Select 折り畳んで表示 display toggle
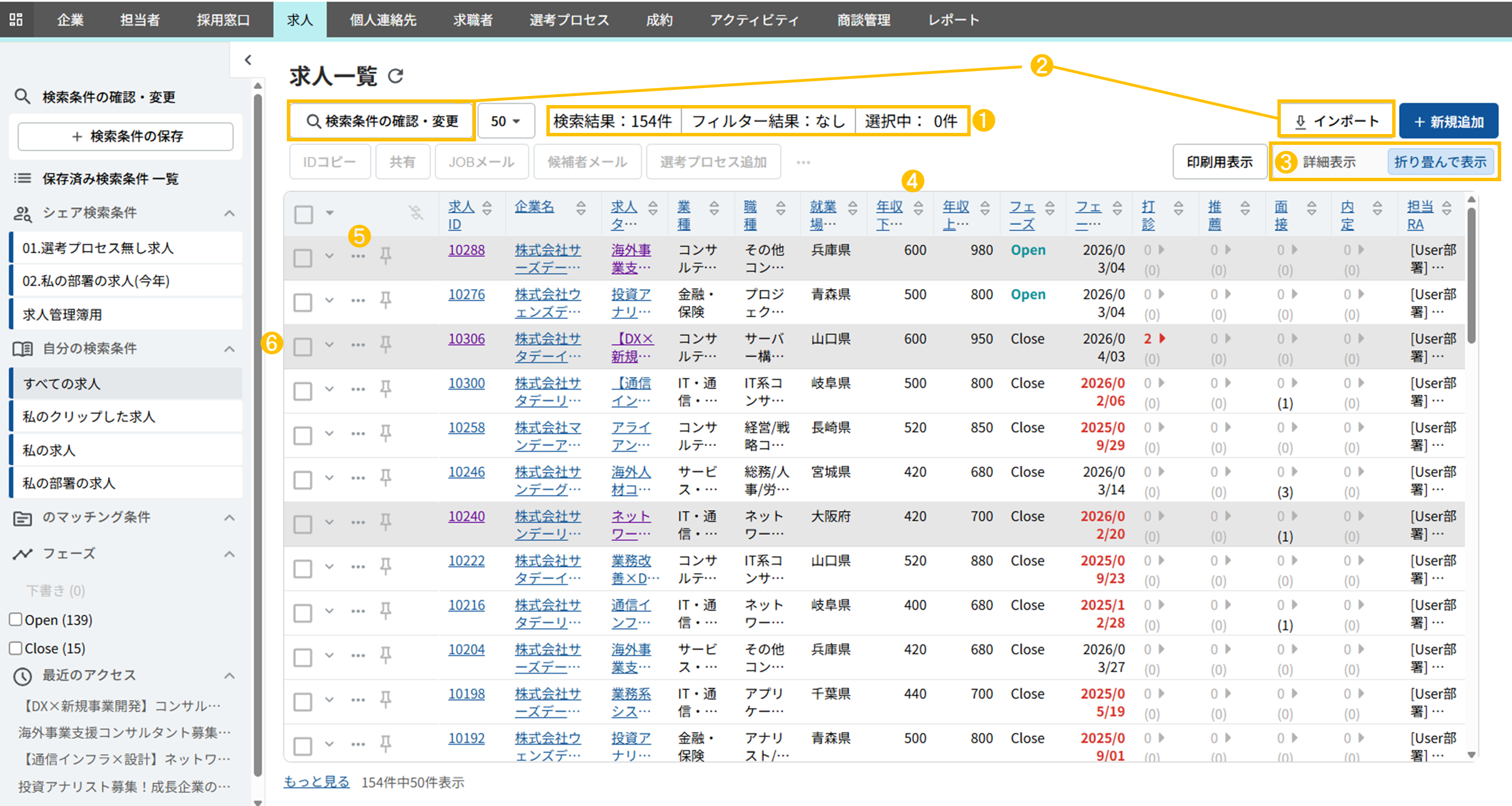The height and width of the screenshot is (806, 1512). pyautogui.click(x=1440, y=162)
